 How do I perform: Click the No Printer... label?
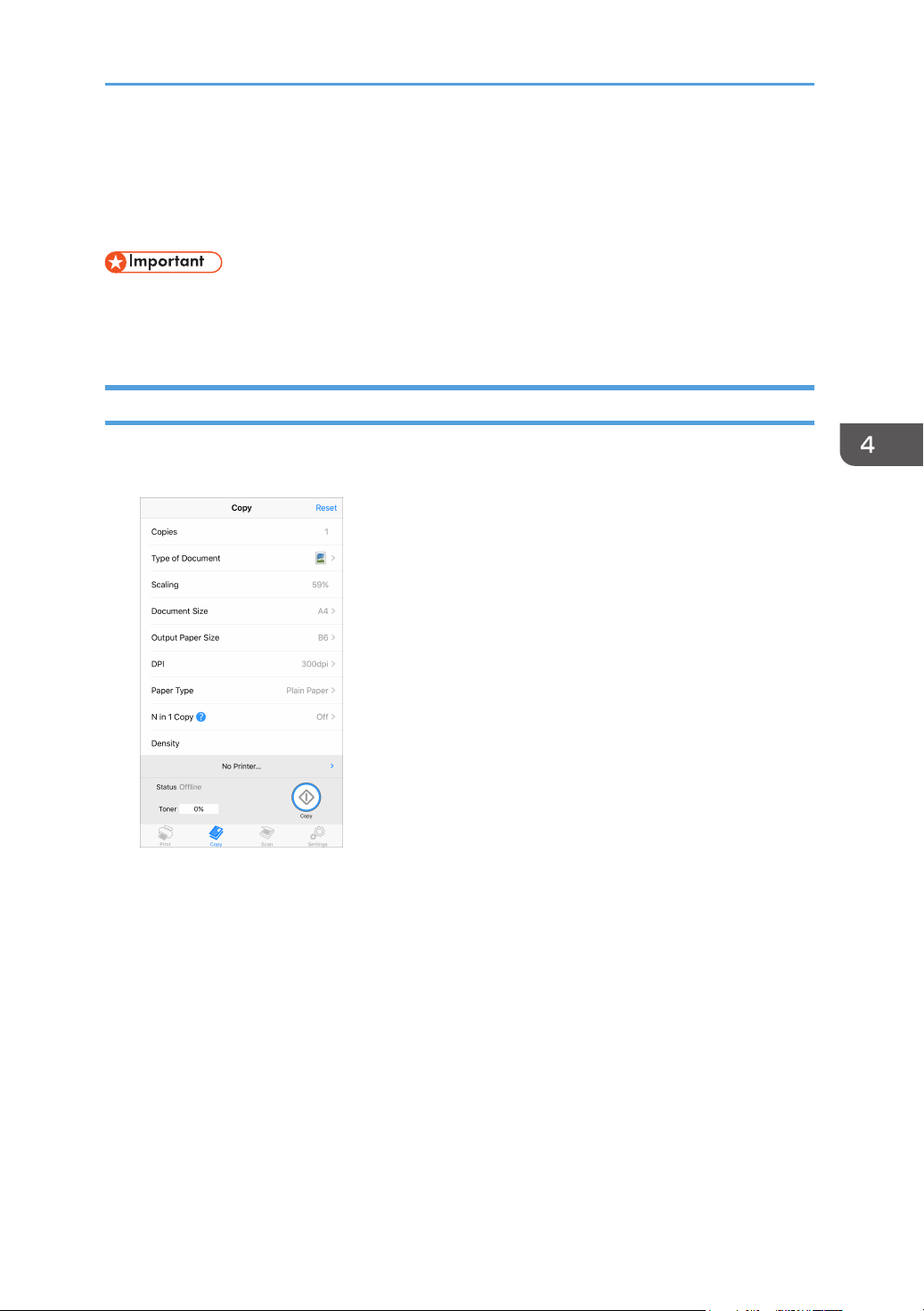pyautogui.click(x=241, y=766)
